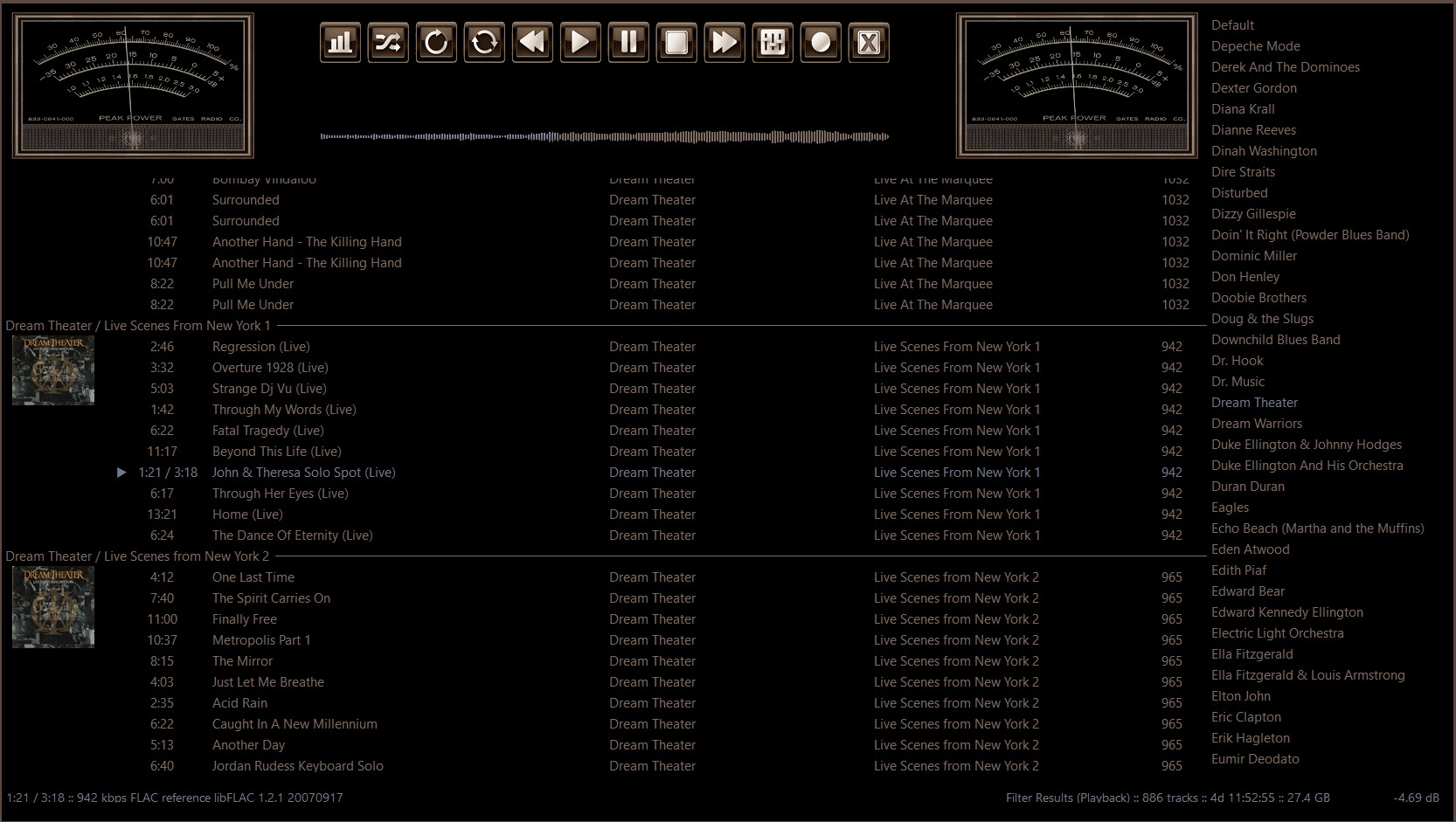Viewport: 1456px width, 822px height.
Task: Select the playing track John & Theresa Solo Spot (Live)
Action: pyautogui.click(x=304, y=473)
